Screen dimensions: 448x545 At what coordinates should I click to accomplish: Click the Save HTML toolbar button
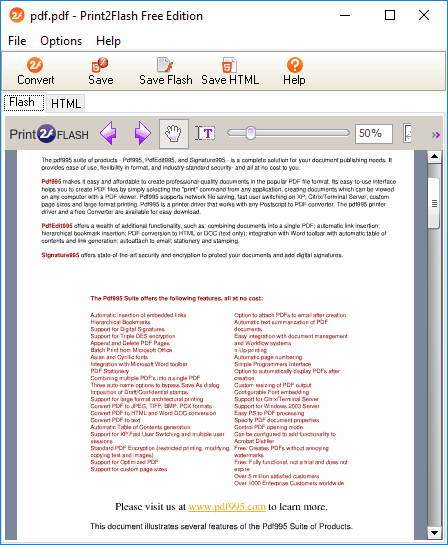230,72
